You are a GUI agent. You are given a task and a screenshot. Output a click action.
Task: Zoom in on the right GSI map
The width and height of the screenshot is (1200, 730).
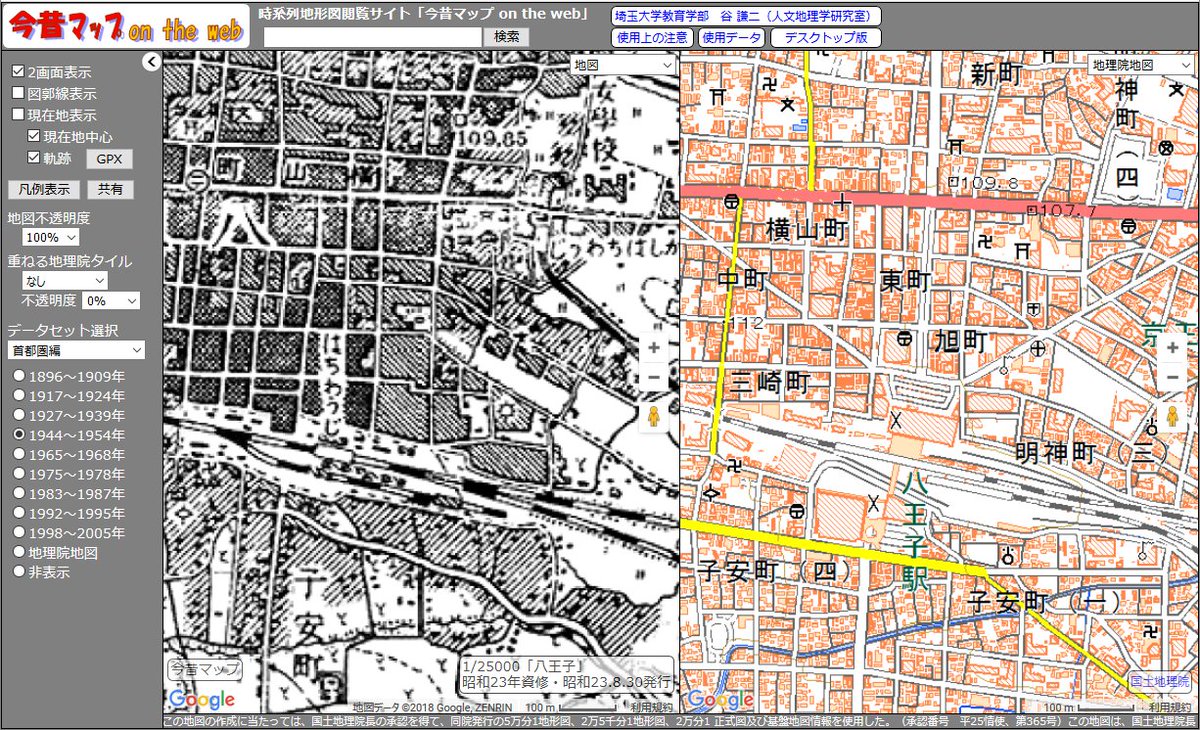pos(1171,347)
